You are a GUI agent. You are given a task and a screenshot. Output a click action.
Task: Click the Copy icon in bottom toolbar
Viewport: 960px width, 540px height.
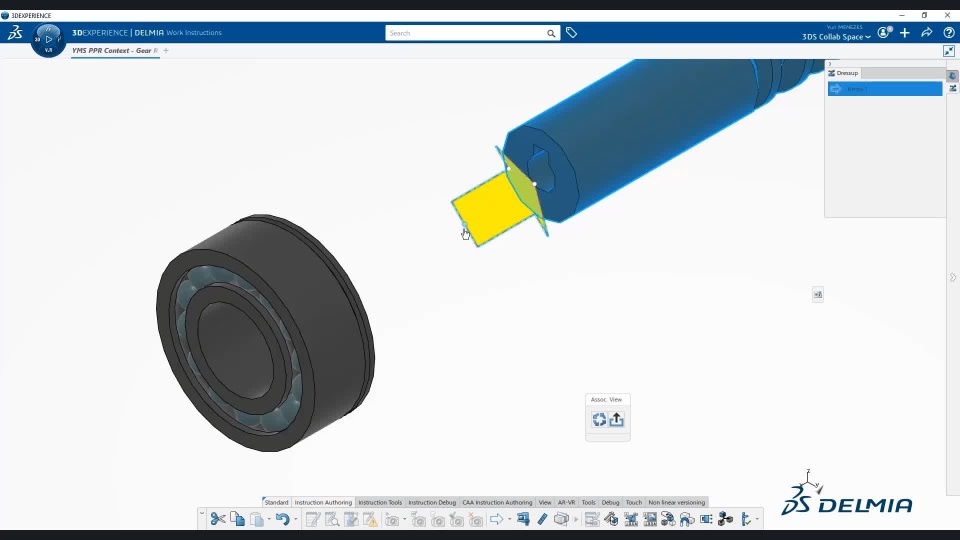point(238,519)
